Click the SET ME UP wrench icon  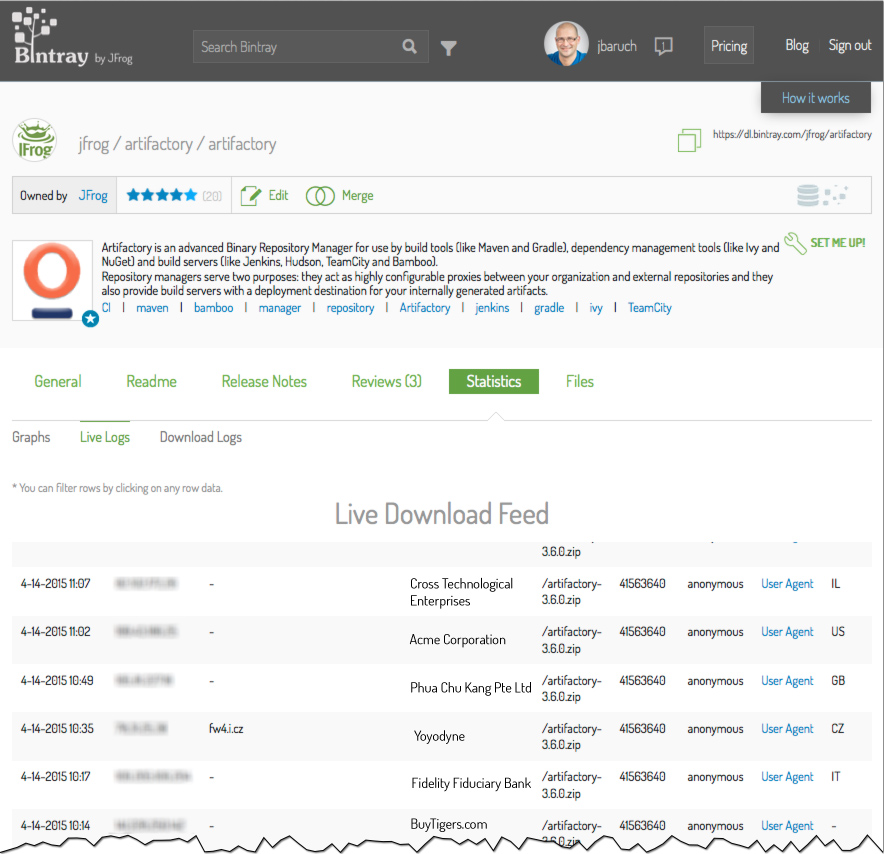(795, 241)
